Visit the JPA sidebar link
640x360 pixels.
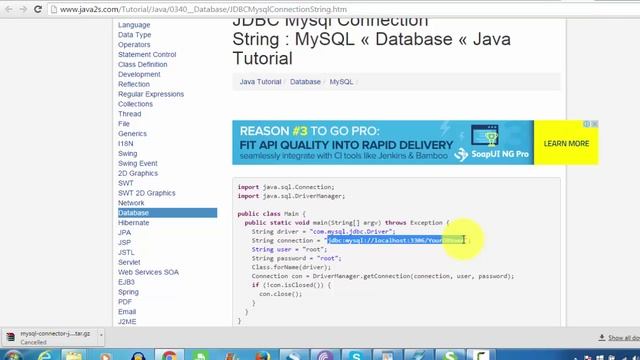click(124, 233)
